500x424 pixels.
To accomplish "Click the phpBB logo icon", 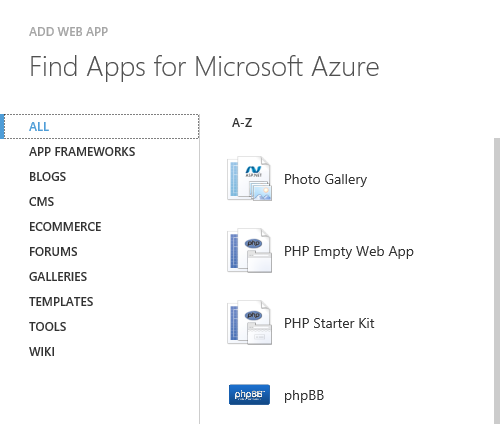I will pyautogui.click(x=249, y=395).
